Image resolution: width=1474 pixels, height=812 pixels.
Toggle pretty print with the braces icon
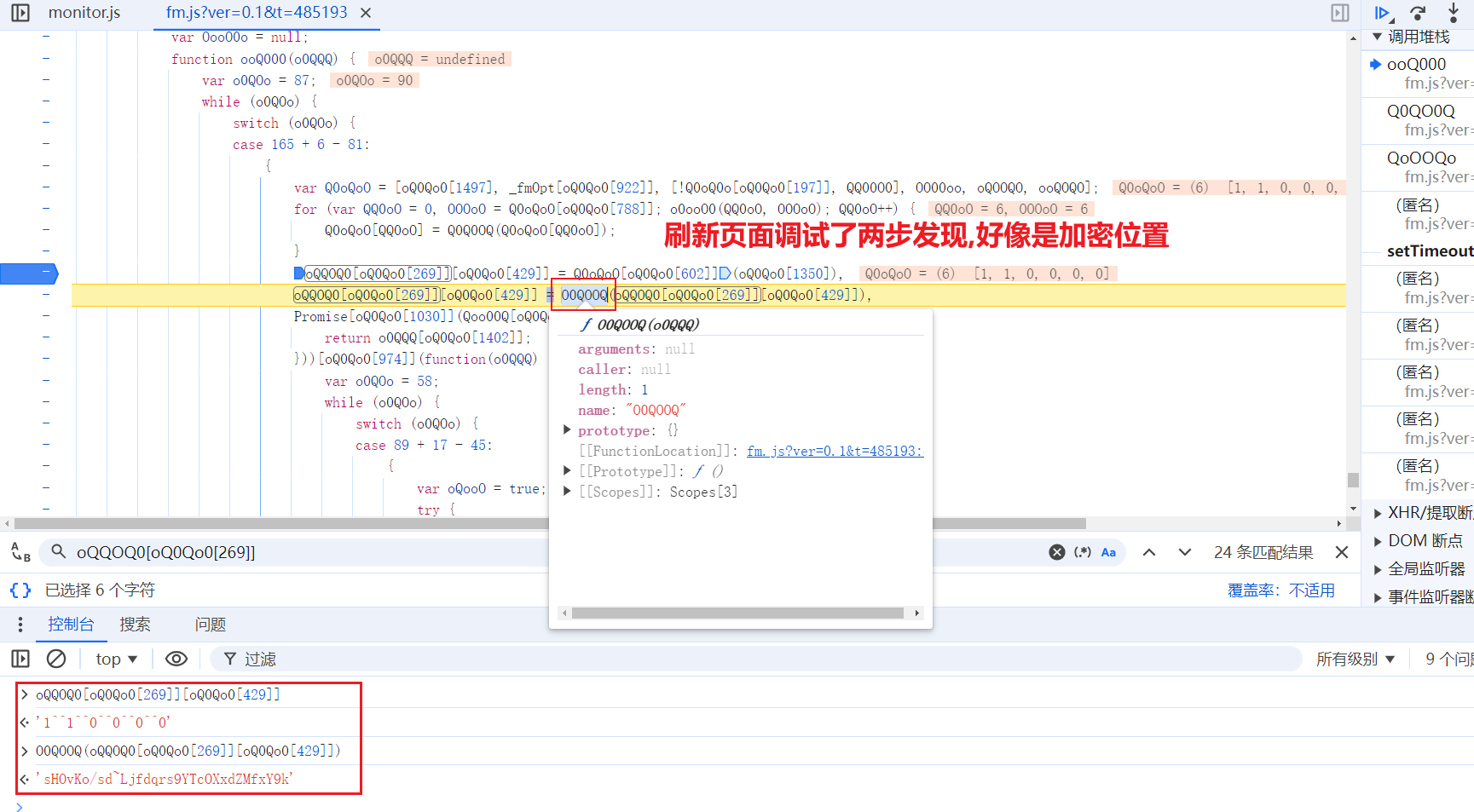pos(20,590)
